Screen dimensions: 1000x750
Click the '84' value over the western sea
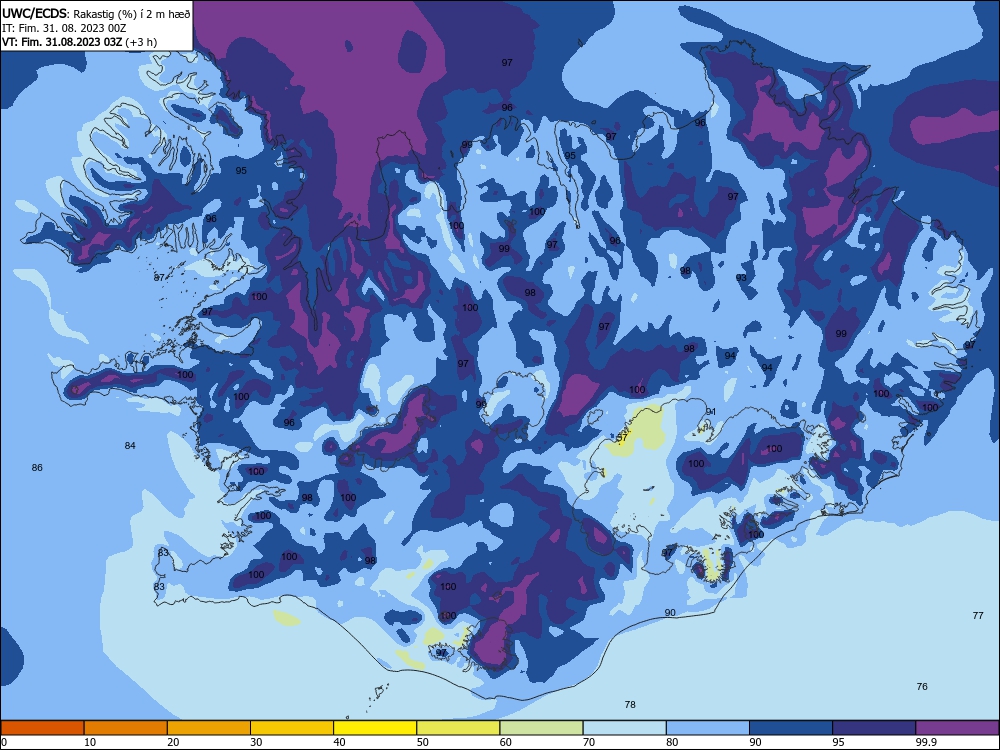130,446
